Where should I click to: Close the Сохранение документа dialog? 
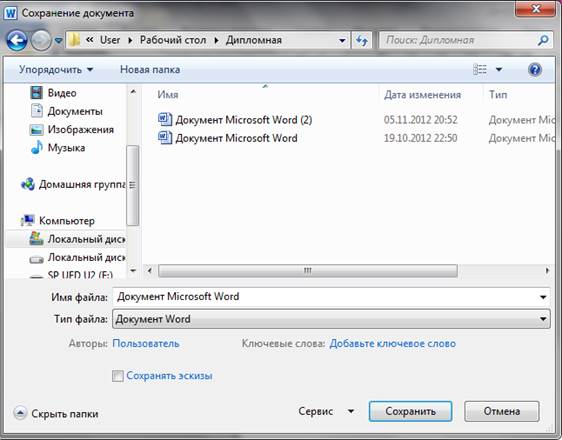535,9
